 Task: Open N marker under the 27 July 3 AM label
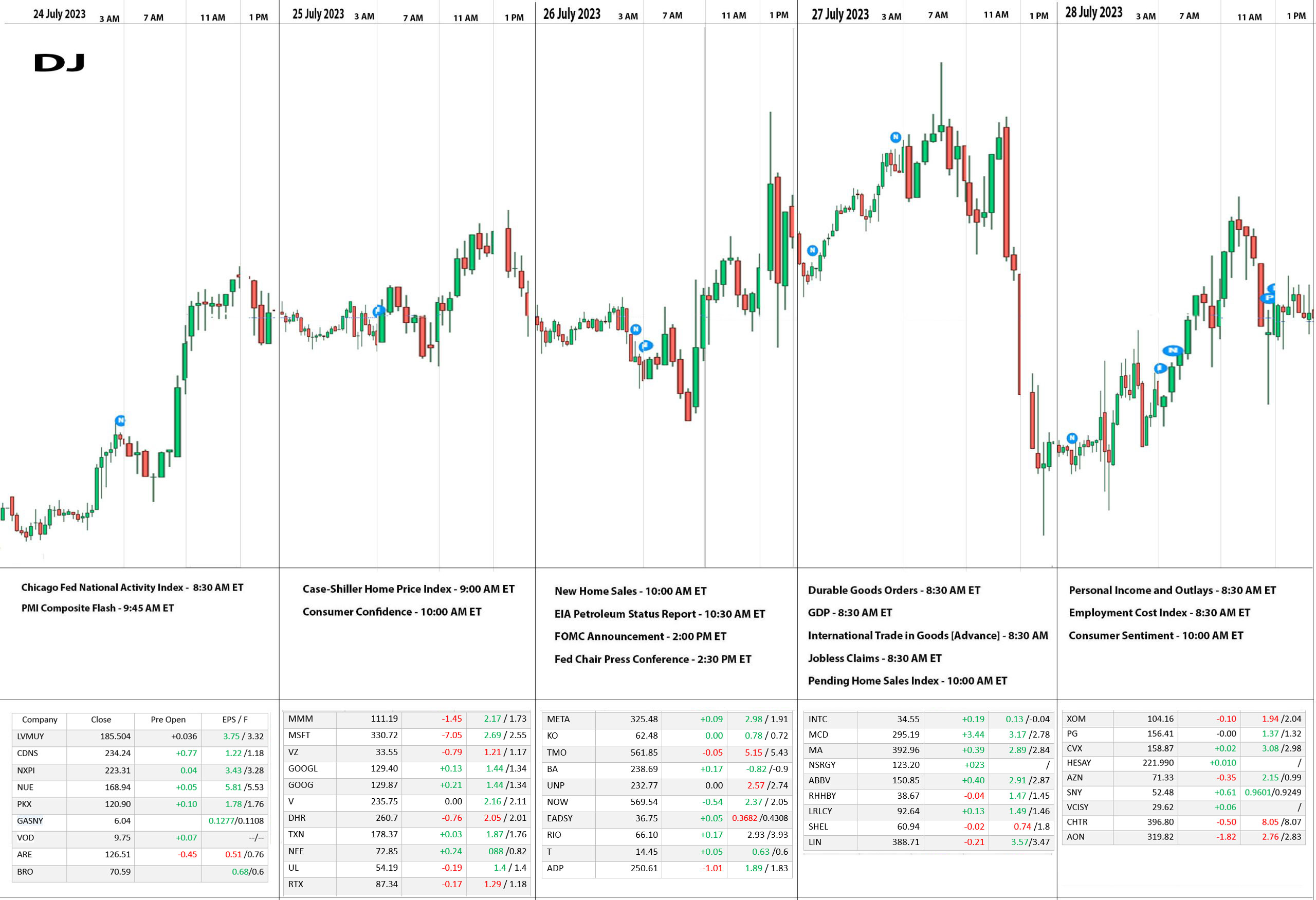click(895, 137)
